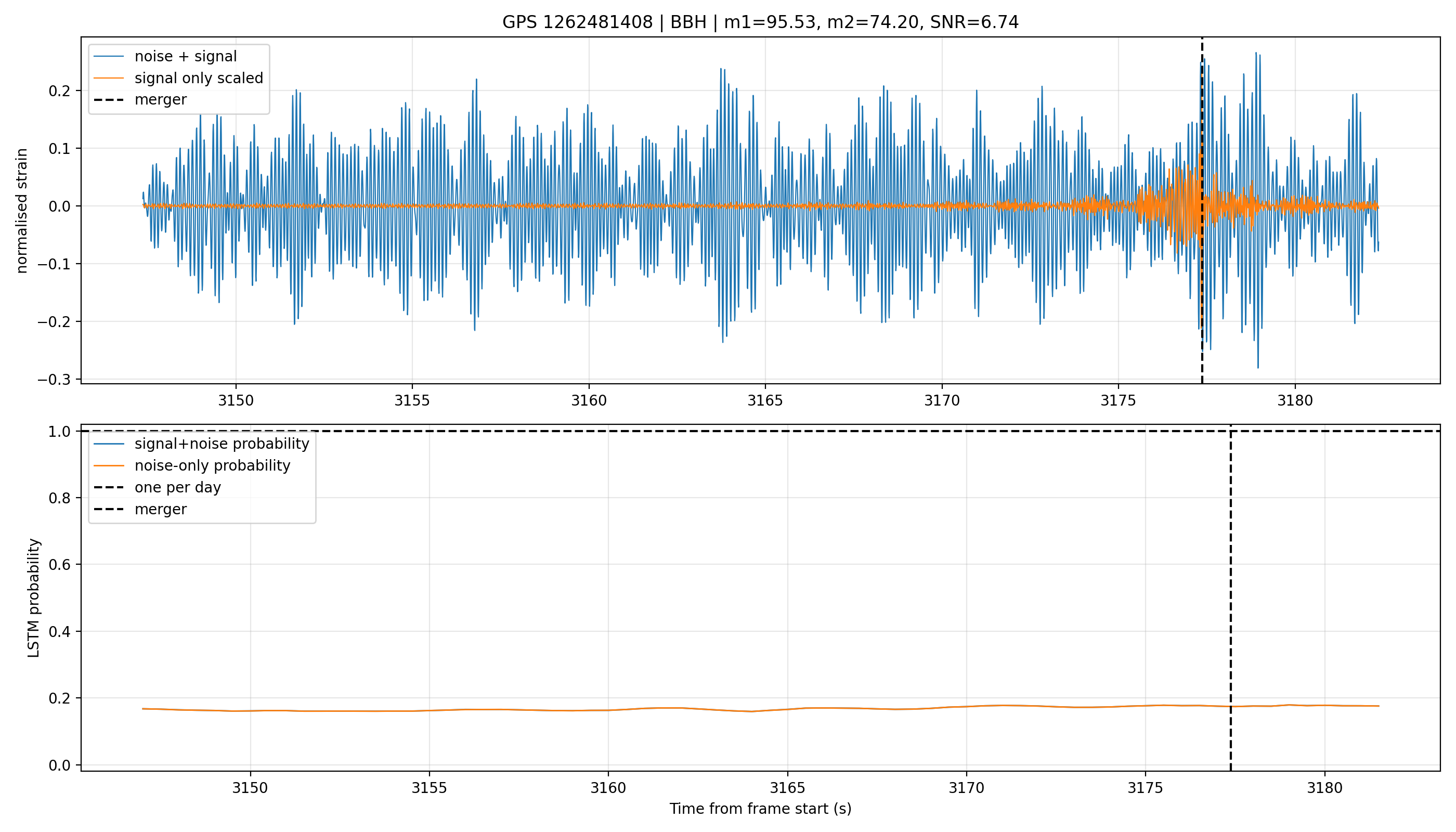Click the 3165 tick on top plot

[x=765, y=400]
